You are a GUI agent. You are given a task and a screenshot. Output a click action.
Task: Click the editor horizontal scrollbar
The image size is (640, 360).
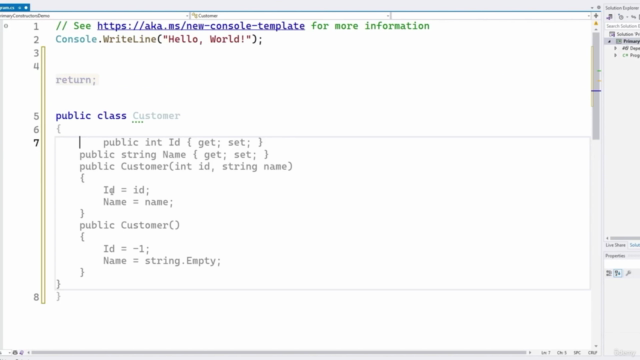pyautogui.click(x=279, y=352)
